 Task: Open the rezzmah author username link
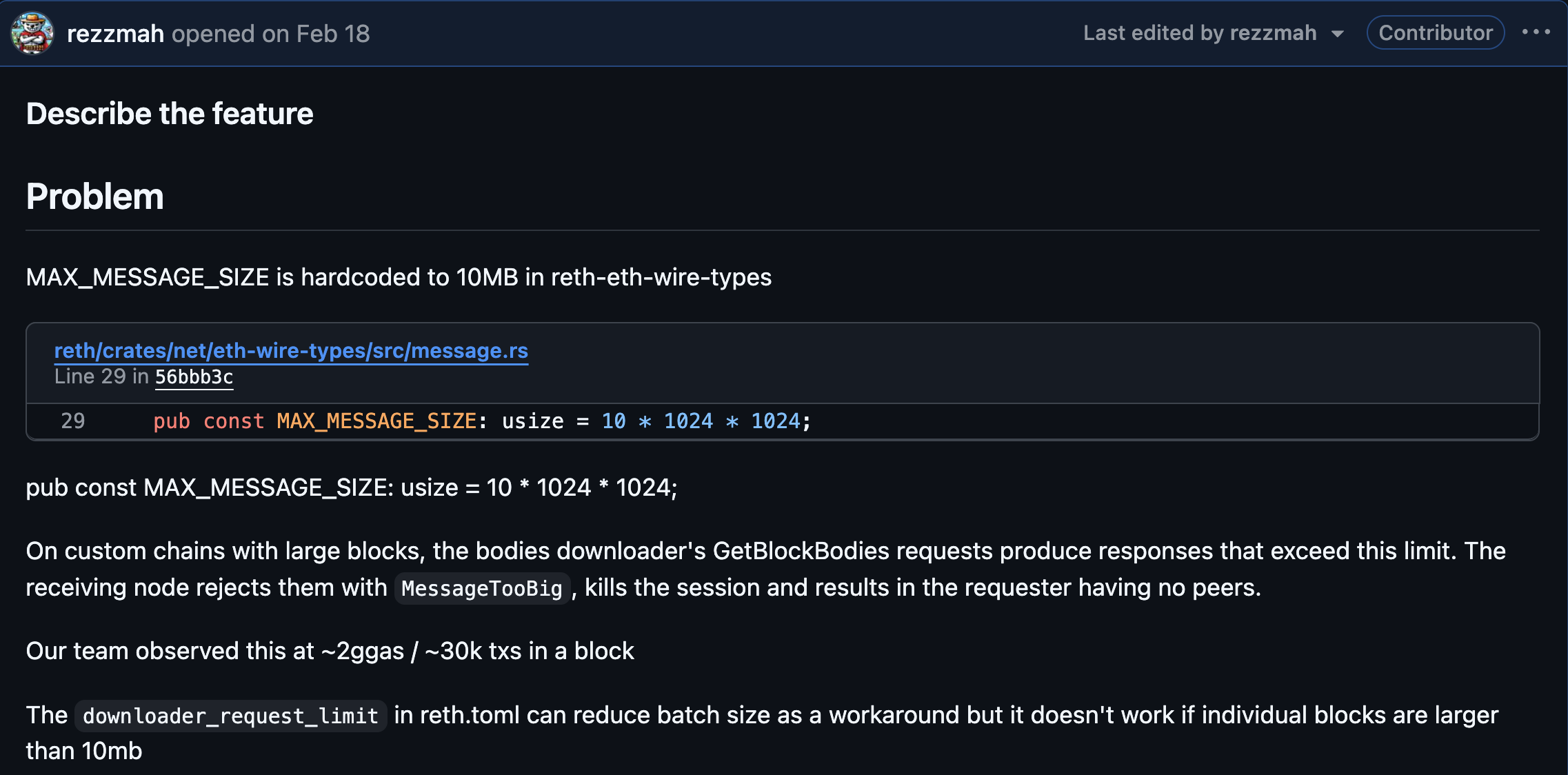point(115,34)
